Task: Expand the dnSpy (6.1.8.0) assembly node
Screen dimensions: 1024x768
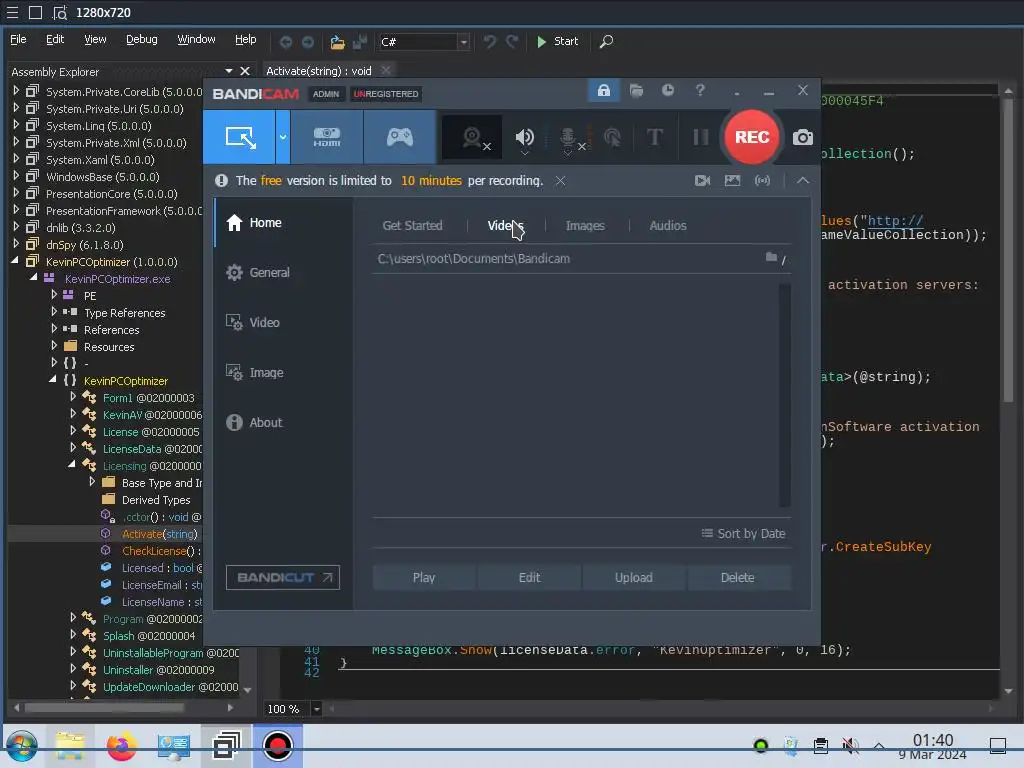Action: 16,244
